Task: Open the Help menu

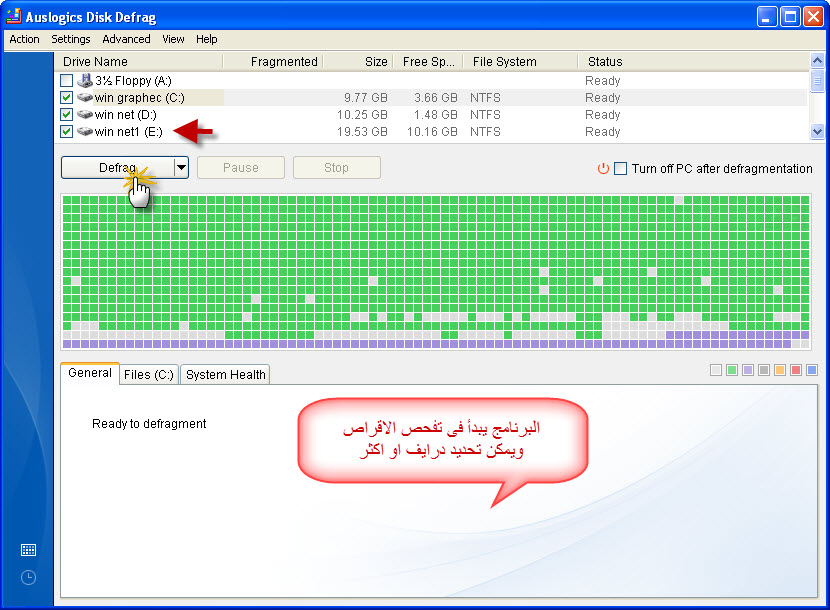Action: 206,39
